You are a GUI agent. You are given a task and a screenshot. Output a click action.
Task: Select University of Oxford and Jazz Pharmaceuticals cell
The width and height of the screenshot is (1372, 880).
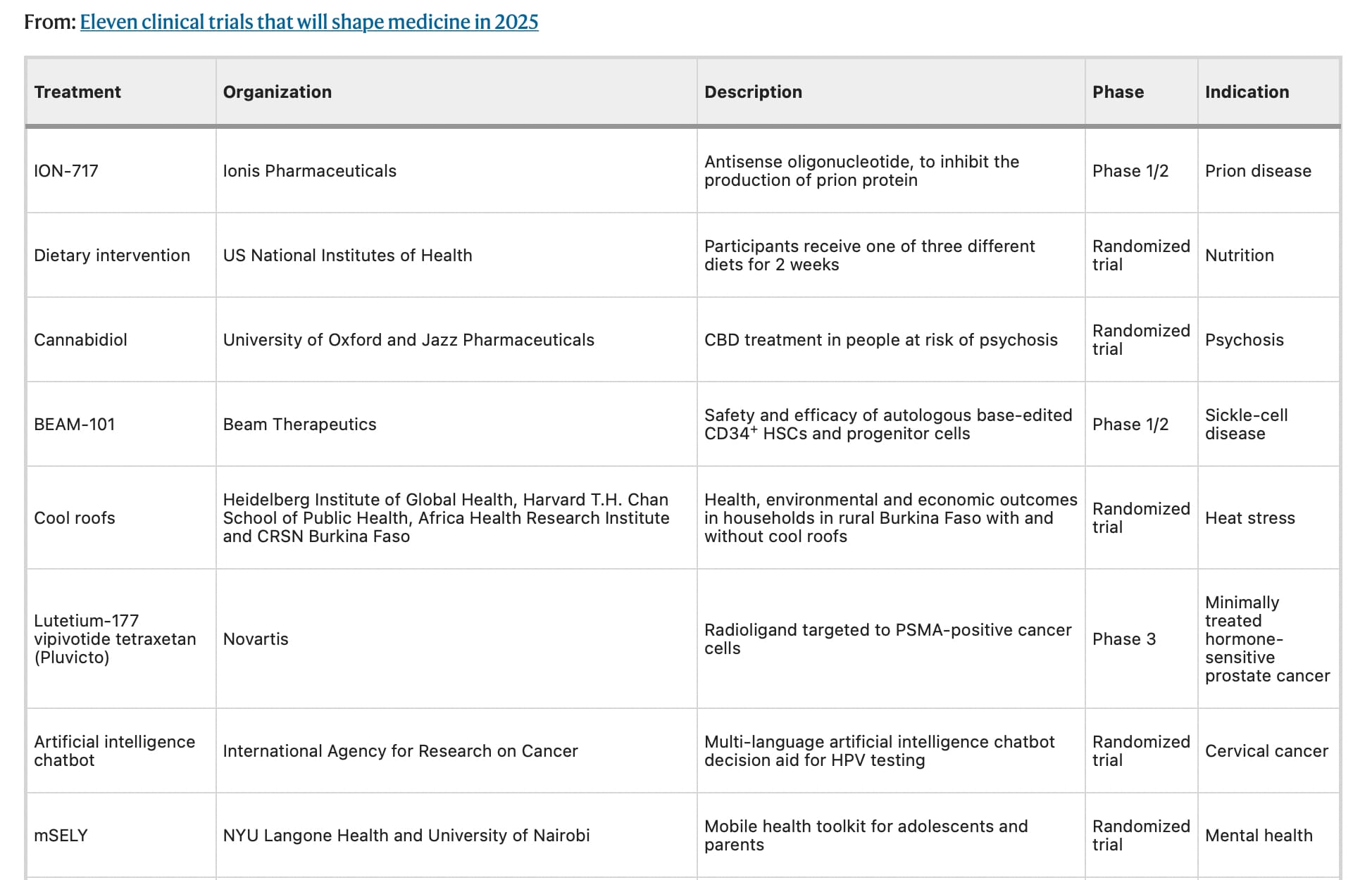click(x=456, y=340)
